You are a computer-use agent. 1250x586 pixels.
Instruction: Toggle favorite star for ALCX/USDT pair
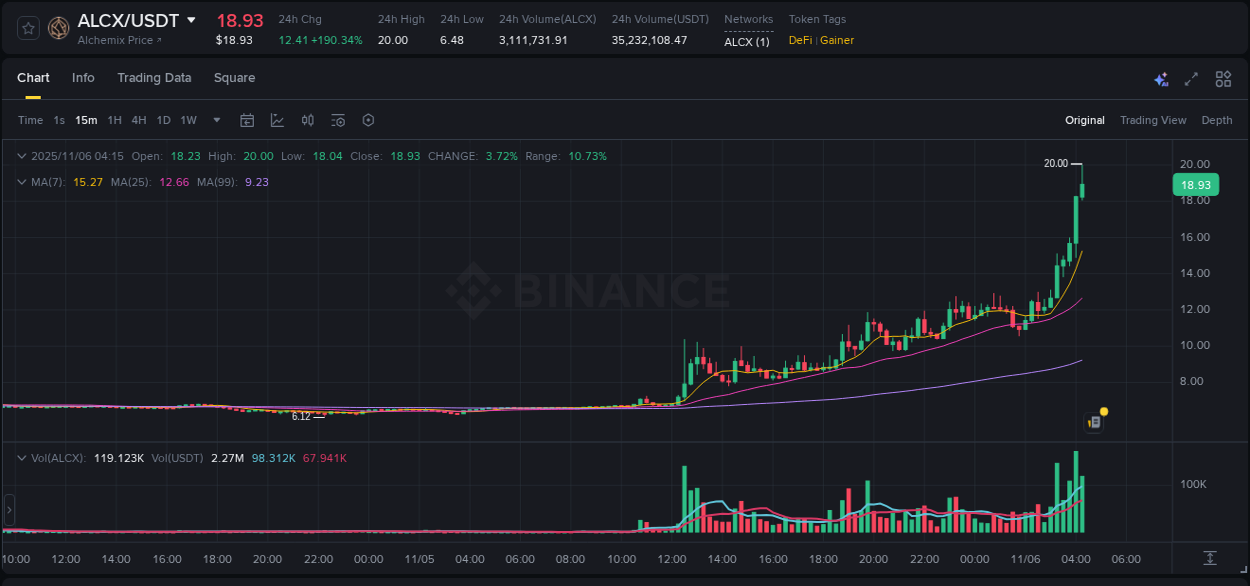(27, 28)
